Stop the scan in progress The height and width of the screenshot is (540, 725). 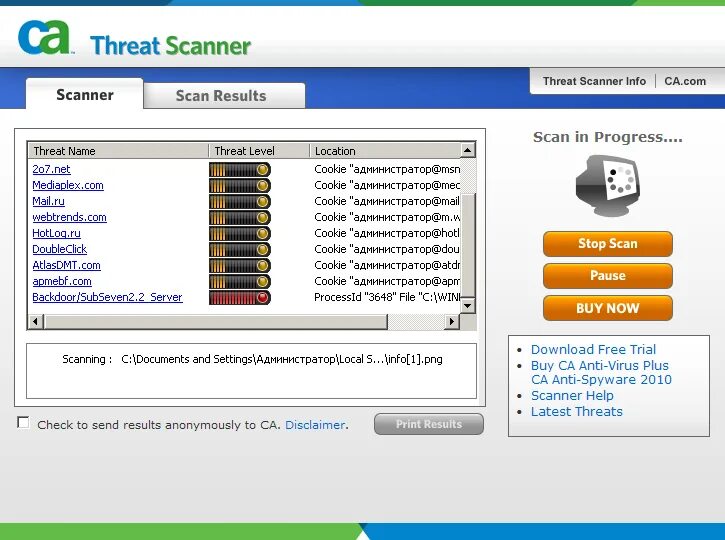[608, 244]
